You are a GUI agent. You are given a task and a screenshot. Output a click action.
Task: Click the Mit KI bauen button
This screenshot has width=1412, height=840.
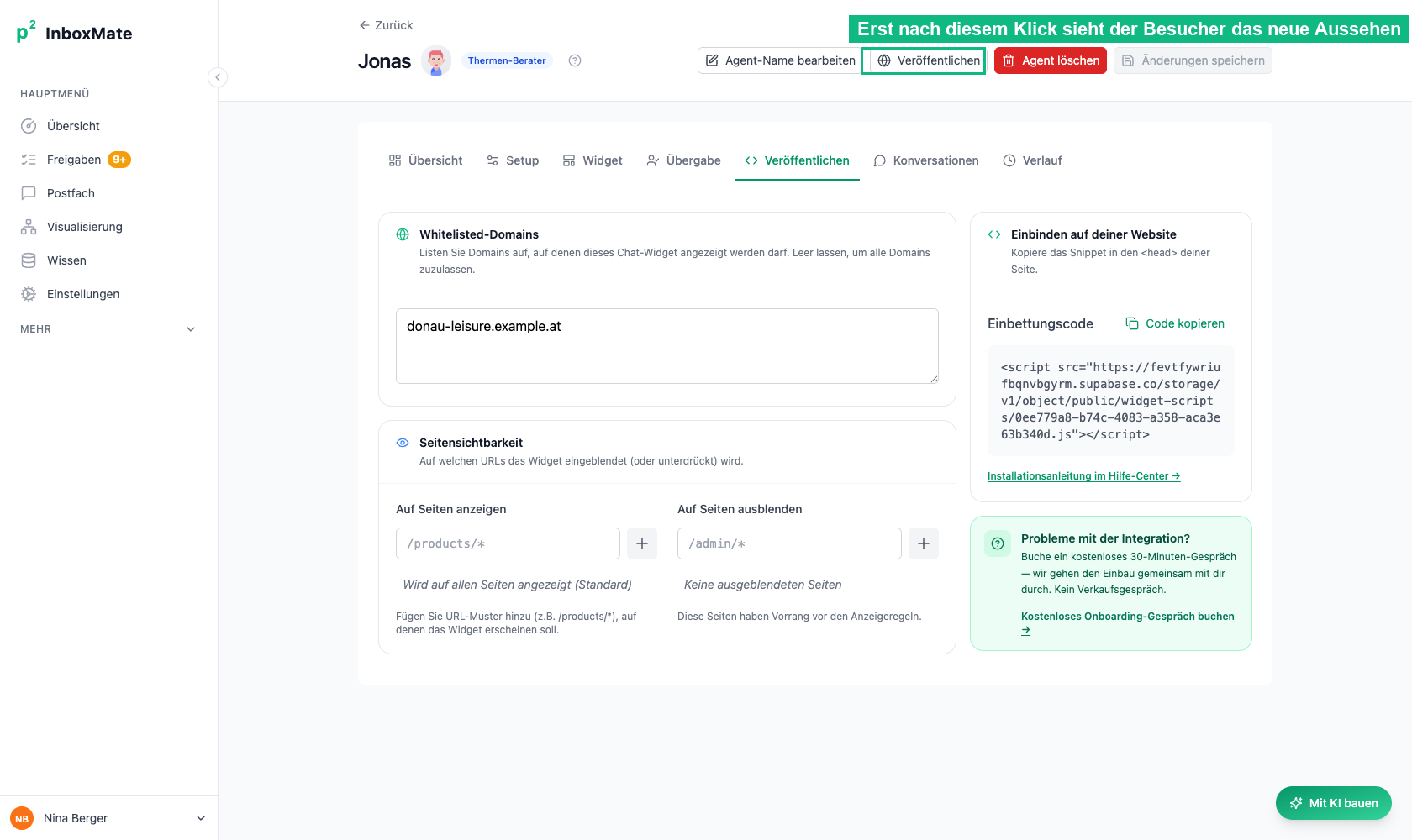point(1334,803)
